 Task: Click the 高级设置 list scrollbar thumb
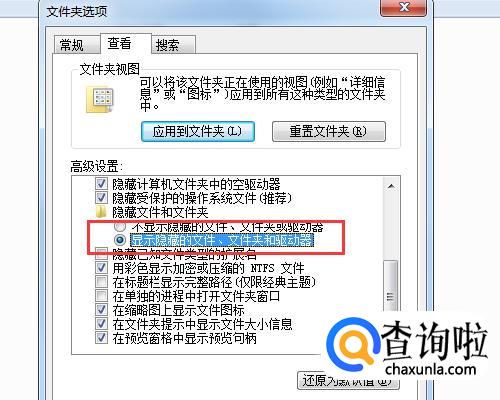click(391, 286)
